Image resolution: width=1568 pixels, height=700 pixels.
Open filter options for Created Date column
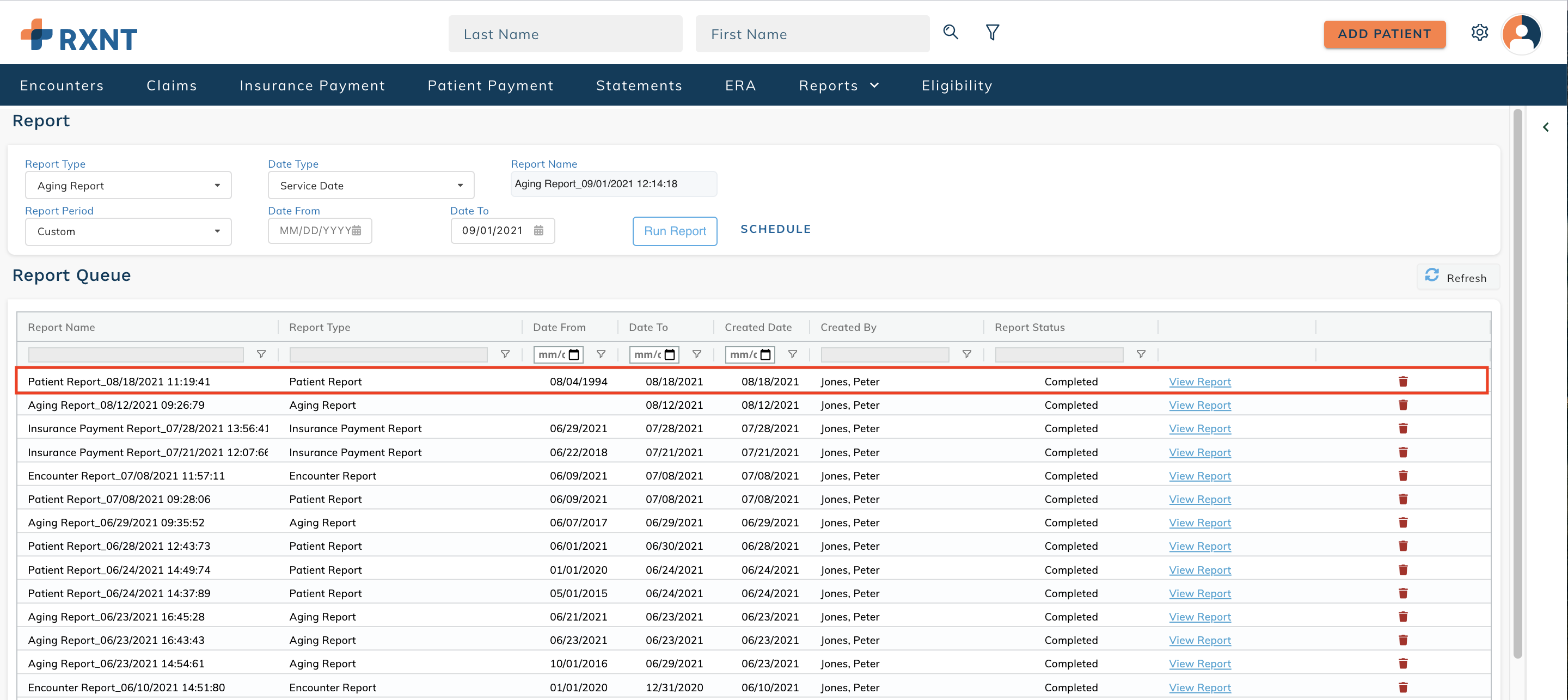(793, 354)
